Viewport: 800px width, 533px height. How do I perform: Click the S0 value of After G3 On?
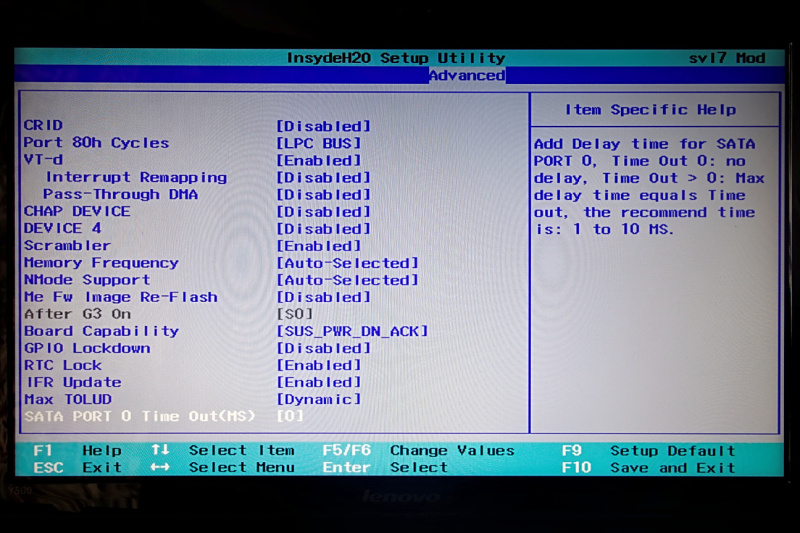pos(294,314)
